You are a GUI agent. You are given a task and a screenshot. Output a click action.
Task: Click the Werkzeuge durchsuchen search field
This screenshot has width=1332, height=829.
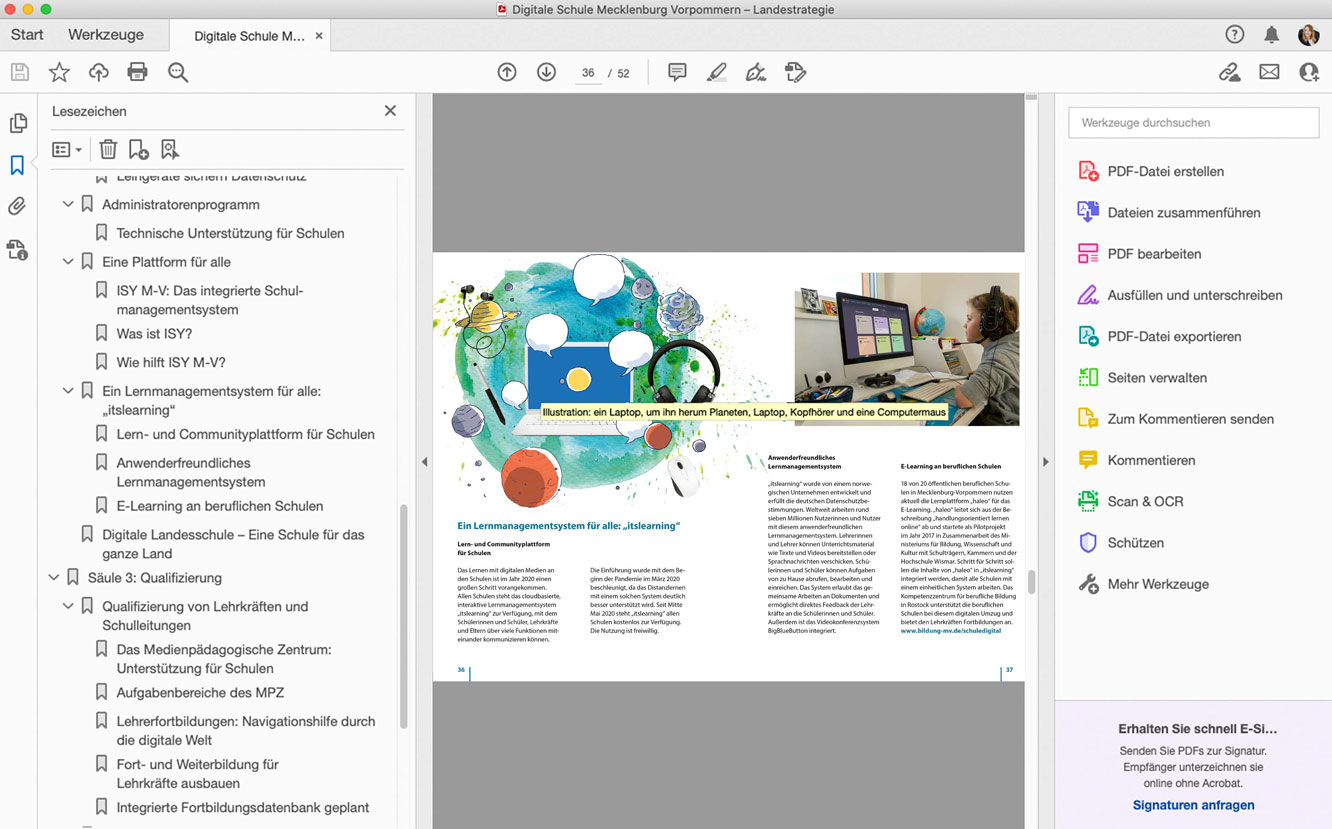(x=1194, y=123)
